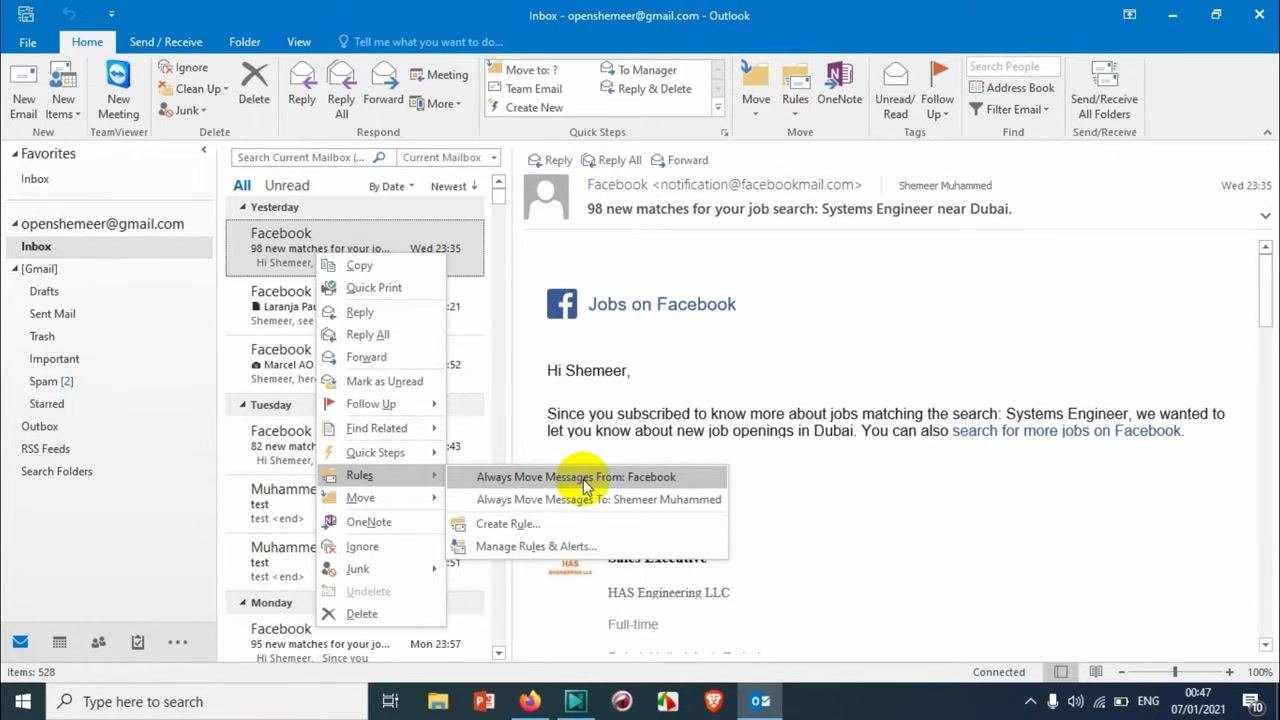Switch to the Folder tab
Screen dimensions: 1280x720
tap(244, 42)
